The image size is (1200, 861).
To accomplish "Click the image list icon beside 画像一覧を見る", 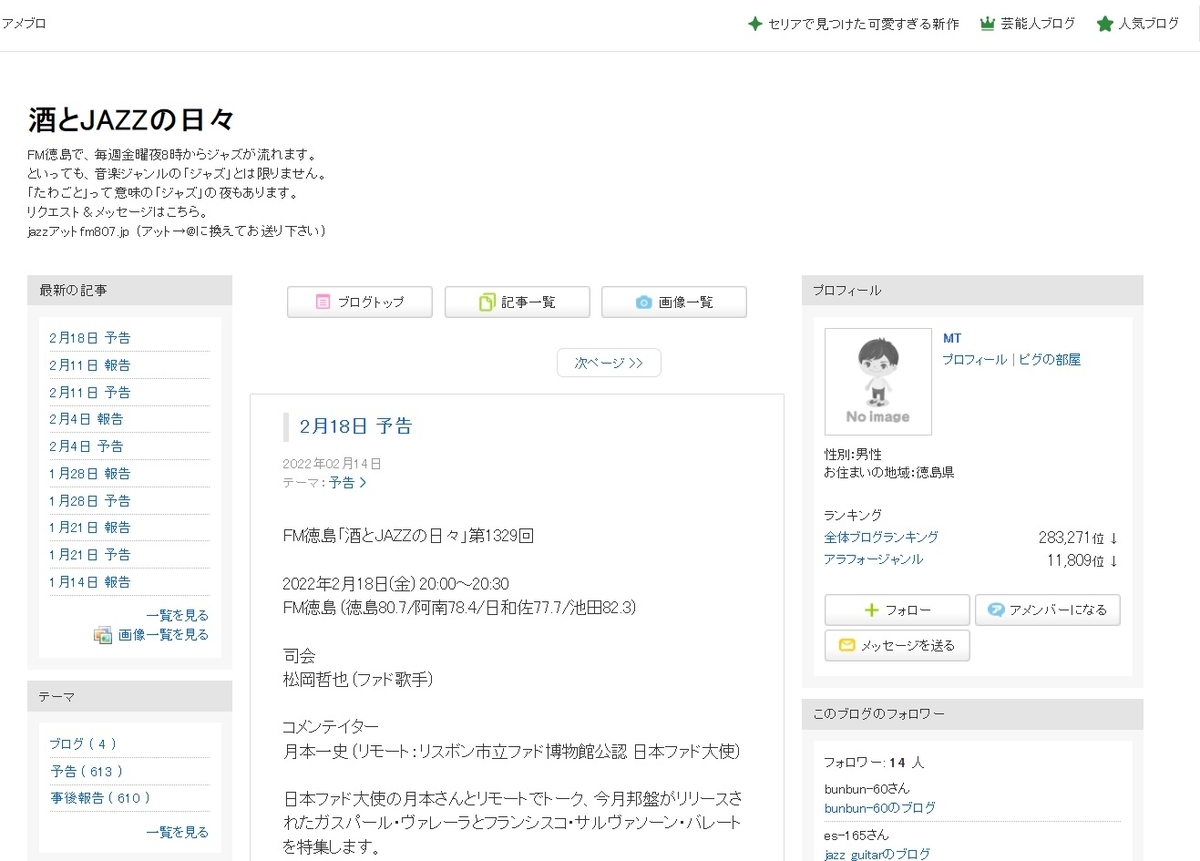I will tap(103, 635).
